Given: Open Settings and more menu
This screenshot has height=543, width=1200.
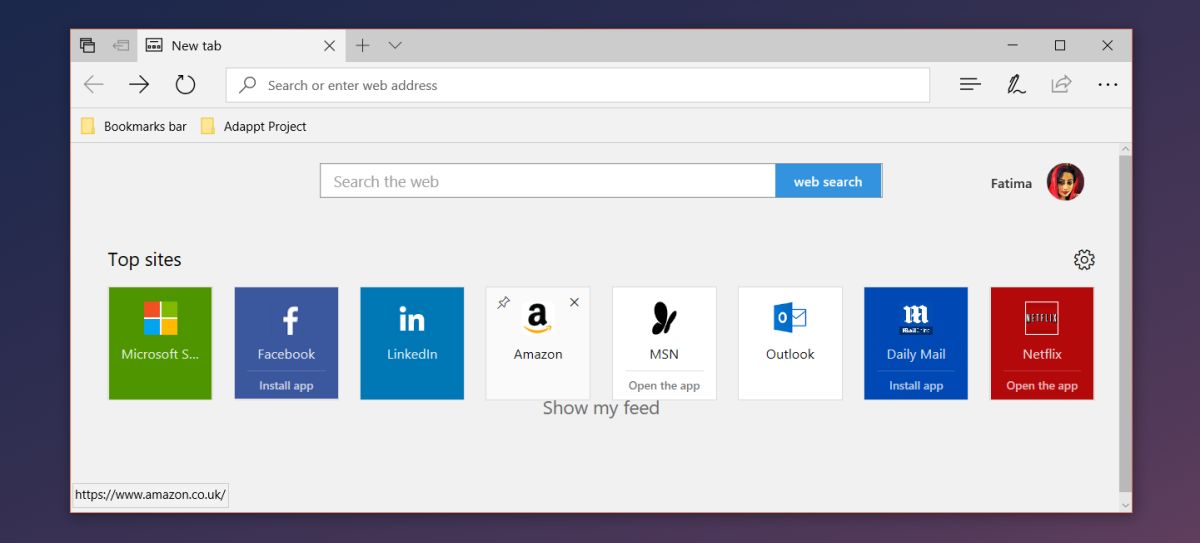Looking at the screenshot, I should tap(1107, 85).
